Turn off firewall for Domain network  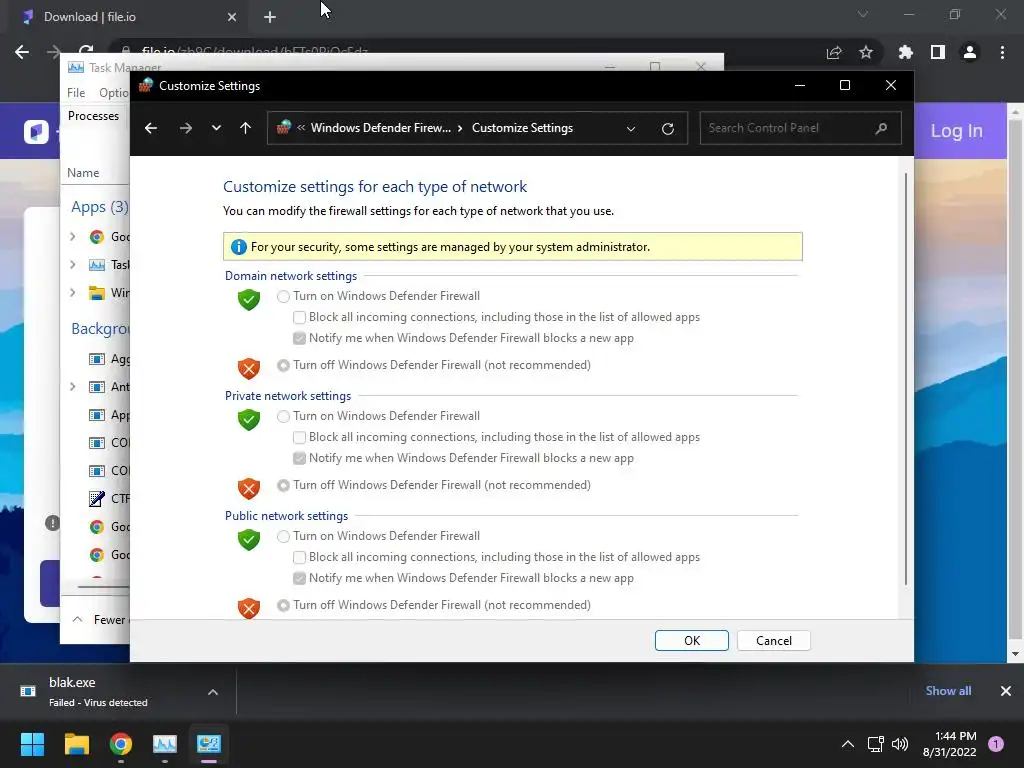coord(283,366)
